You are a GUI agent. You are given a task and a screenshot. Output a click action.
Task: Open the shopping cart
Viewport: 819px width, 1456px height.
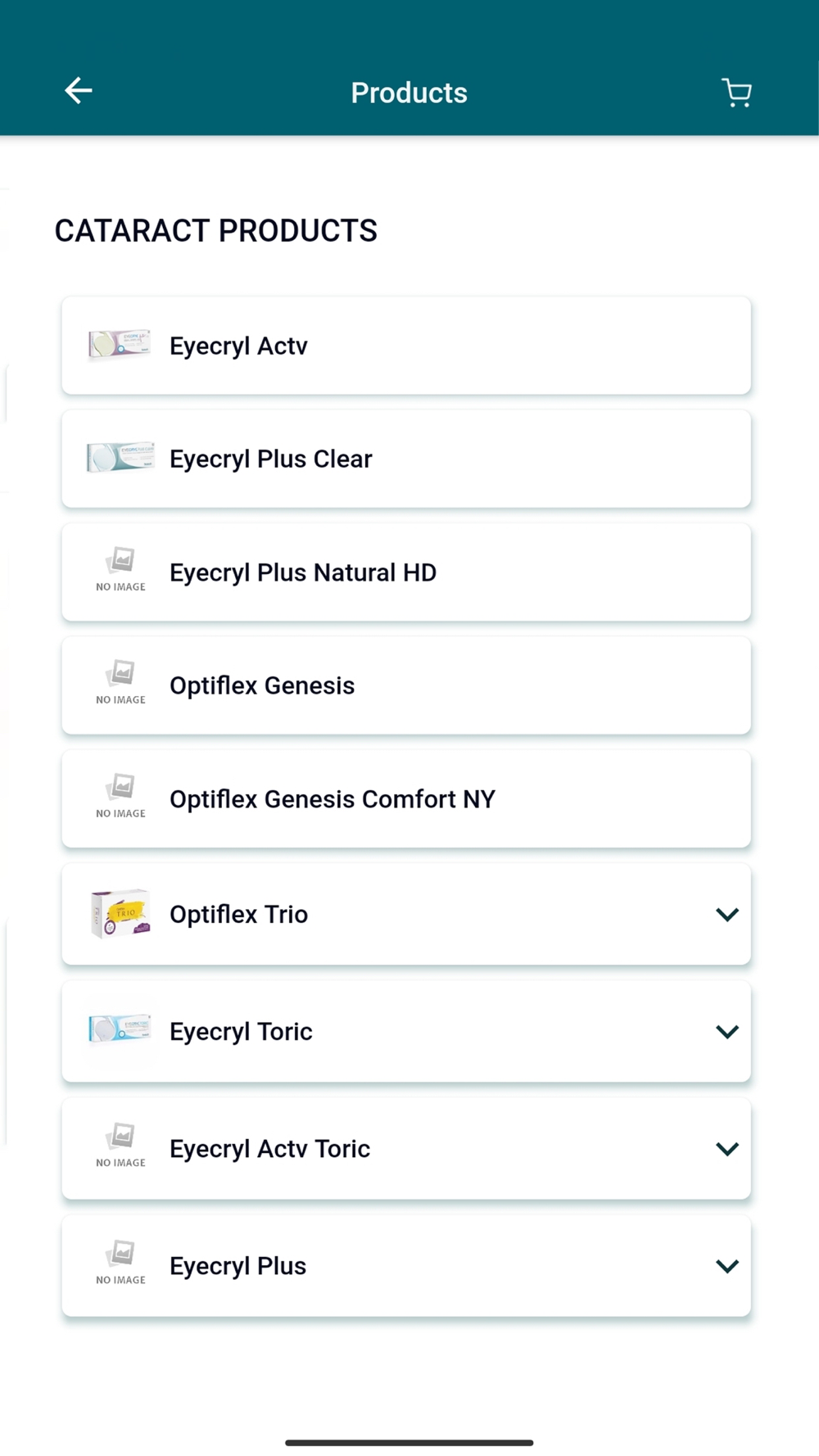(x=736, y=93)
